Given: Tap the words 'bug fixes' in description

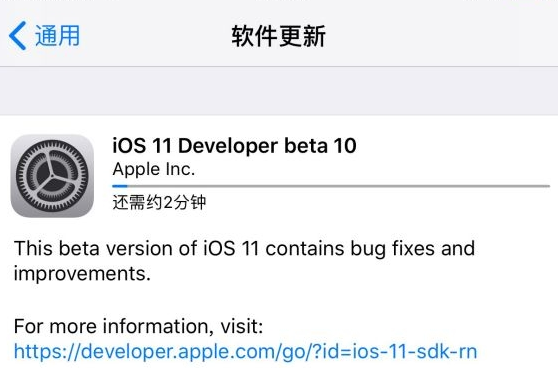Looking at the screenshot, I should tap(393, 249).
